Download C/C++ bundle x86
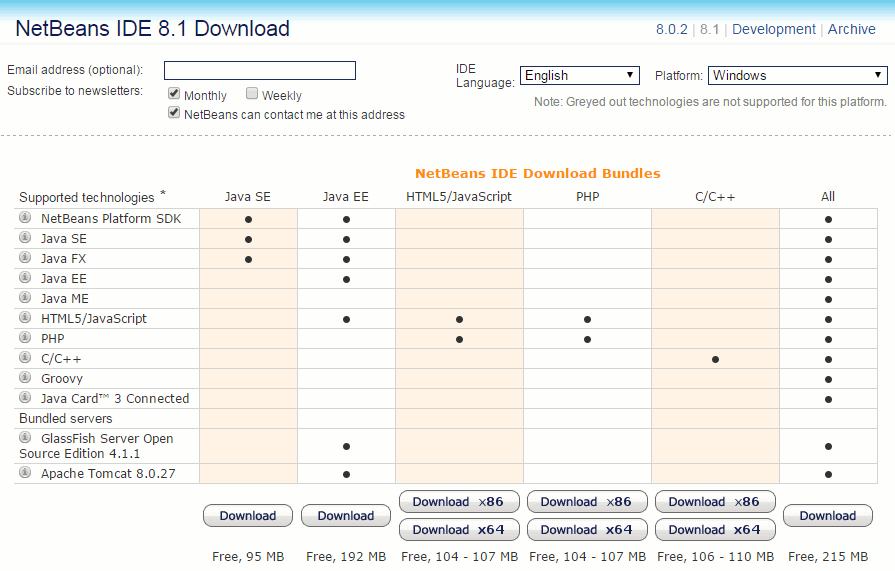 coord(715,502)
